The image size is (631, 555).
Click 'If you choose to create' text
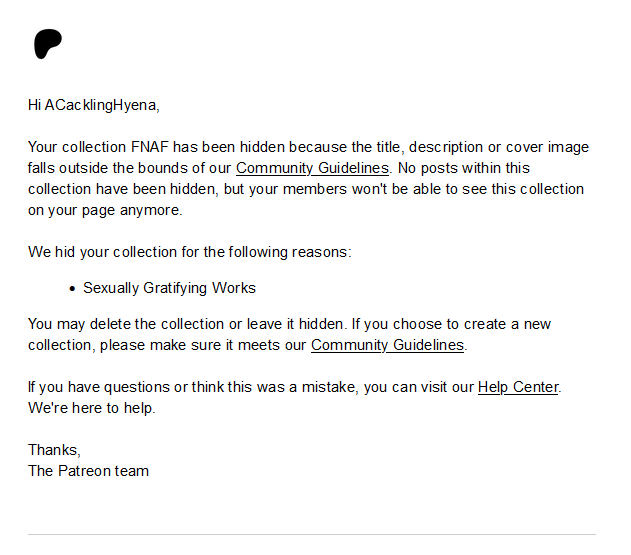[x=430, y=324]
